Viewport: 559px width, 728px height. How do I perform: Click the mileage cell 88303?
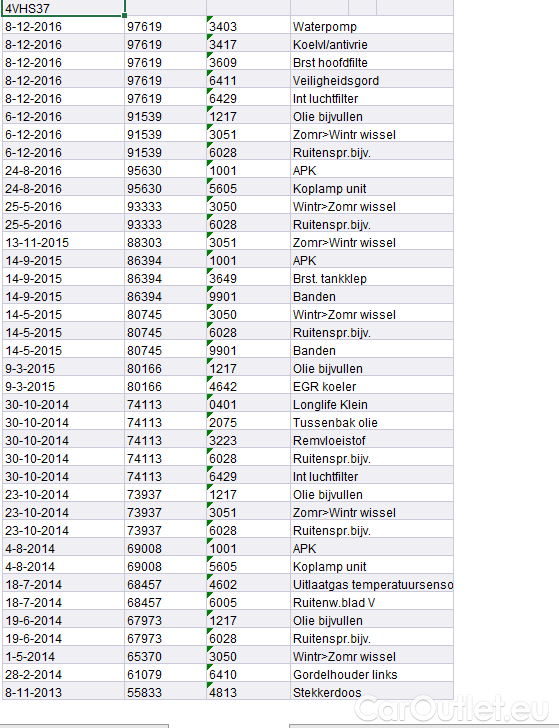pos(165,243)
